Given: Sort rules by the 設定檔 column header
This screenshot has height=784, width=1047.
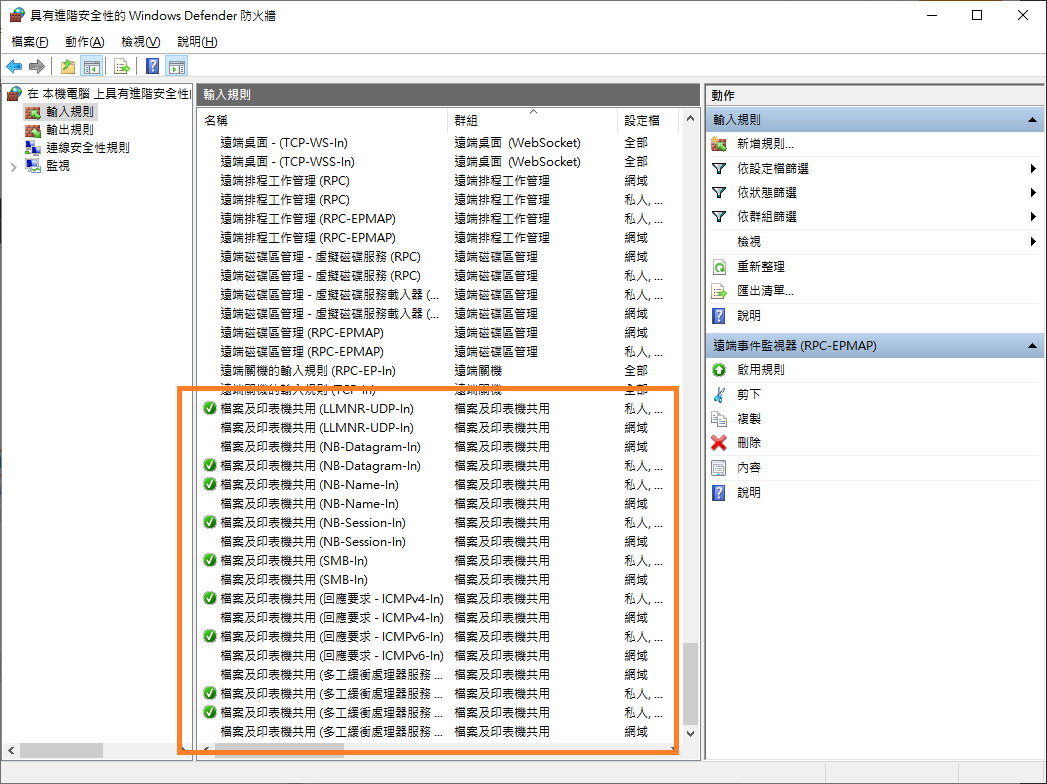Looking at the screenshot, I should click(648, 121).
